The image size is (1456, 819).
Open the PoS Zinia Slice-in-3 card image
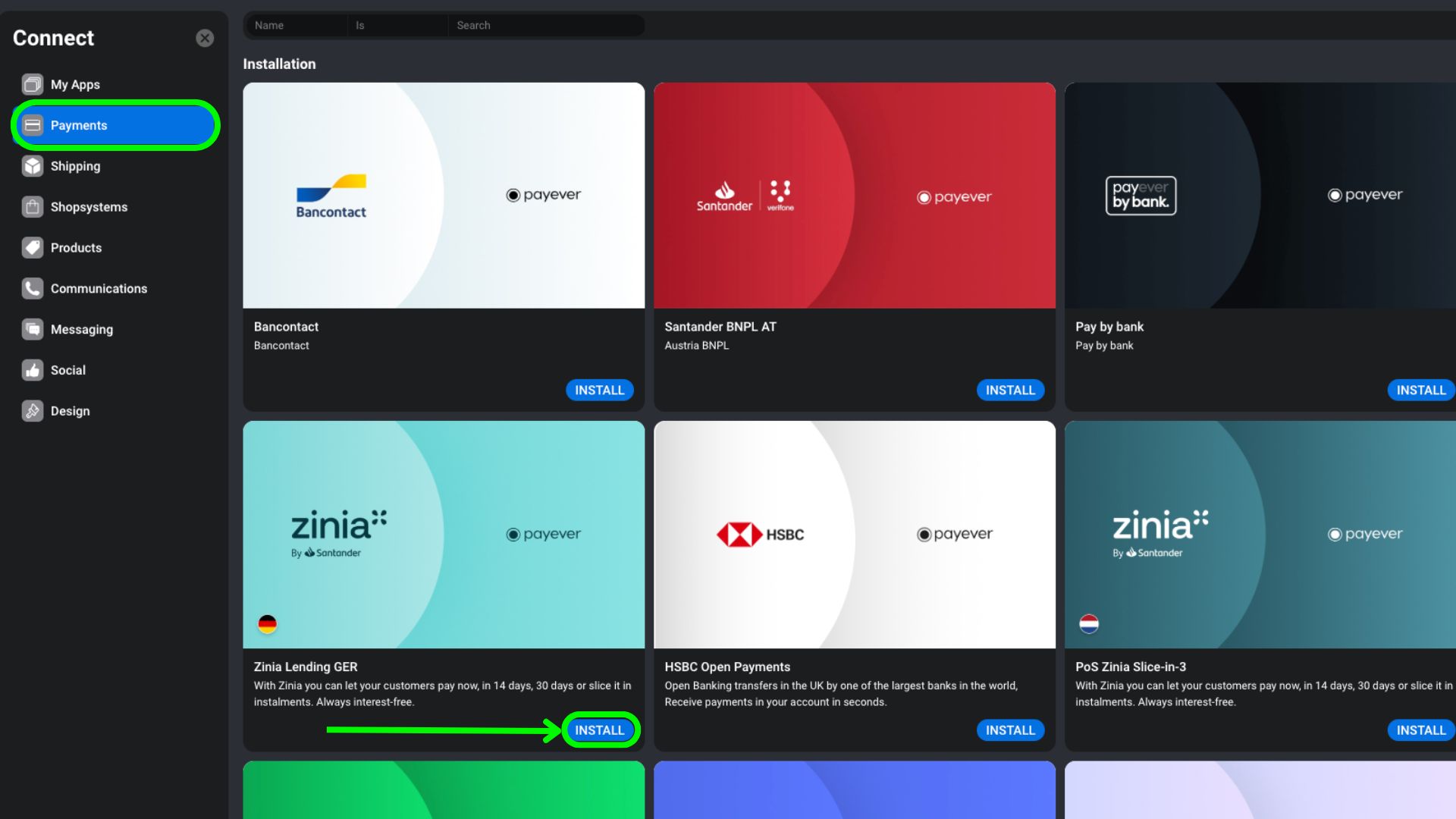pos(1260,535)
